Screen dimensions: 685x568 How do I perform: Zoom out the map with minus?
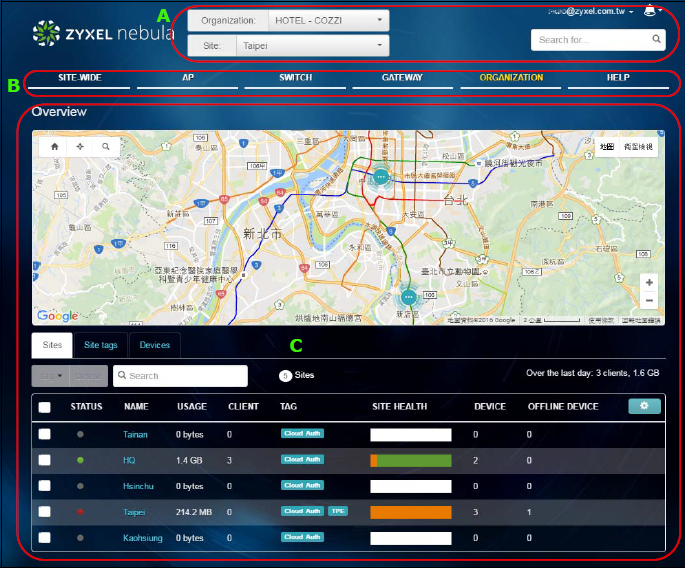649,300
